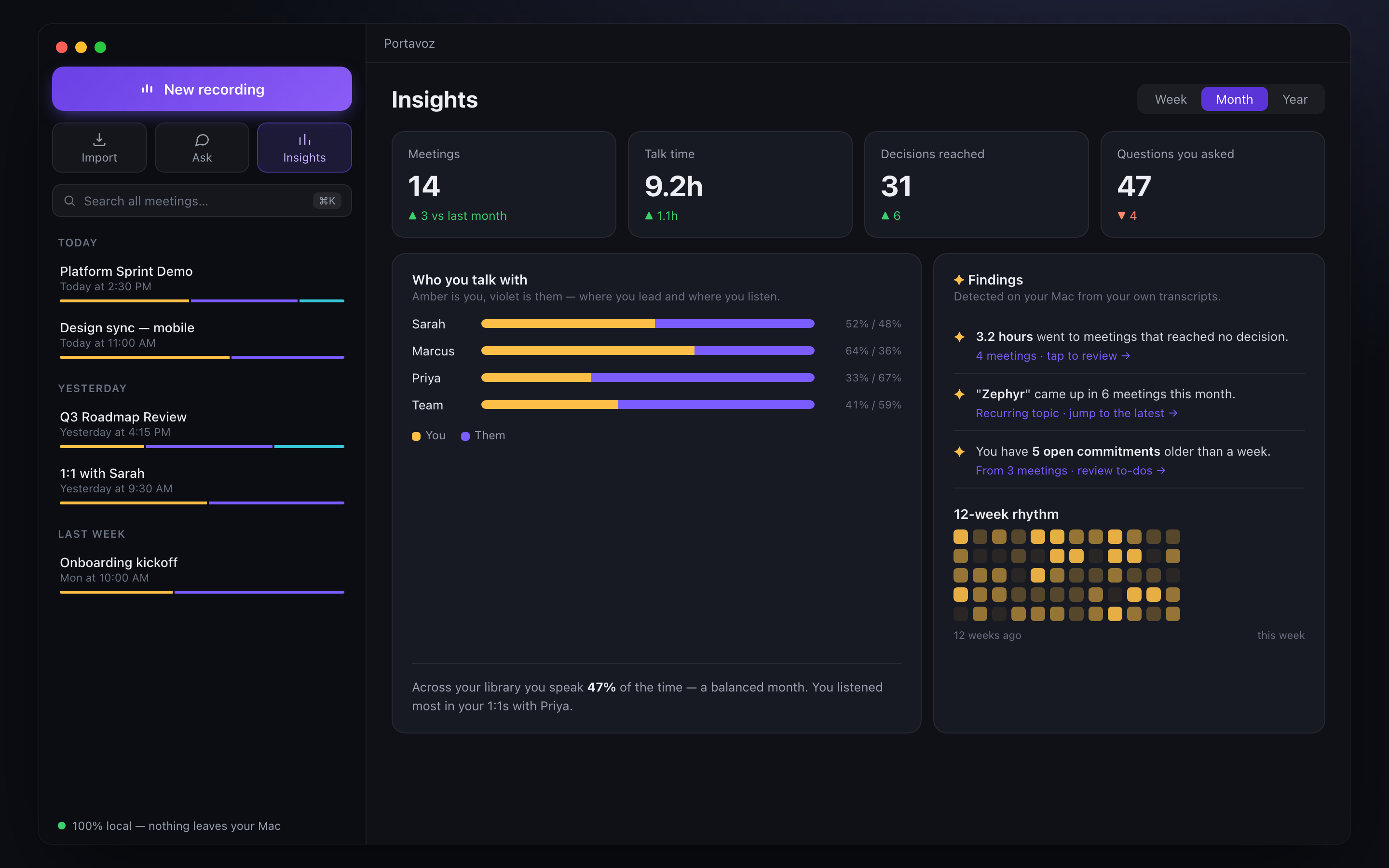1389x868 pixels.
Task: Open Design sync — mobile meeting
Action: click(x=202, y=339)
